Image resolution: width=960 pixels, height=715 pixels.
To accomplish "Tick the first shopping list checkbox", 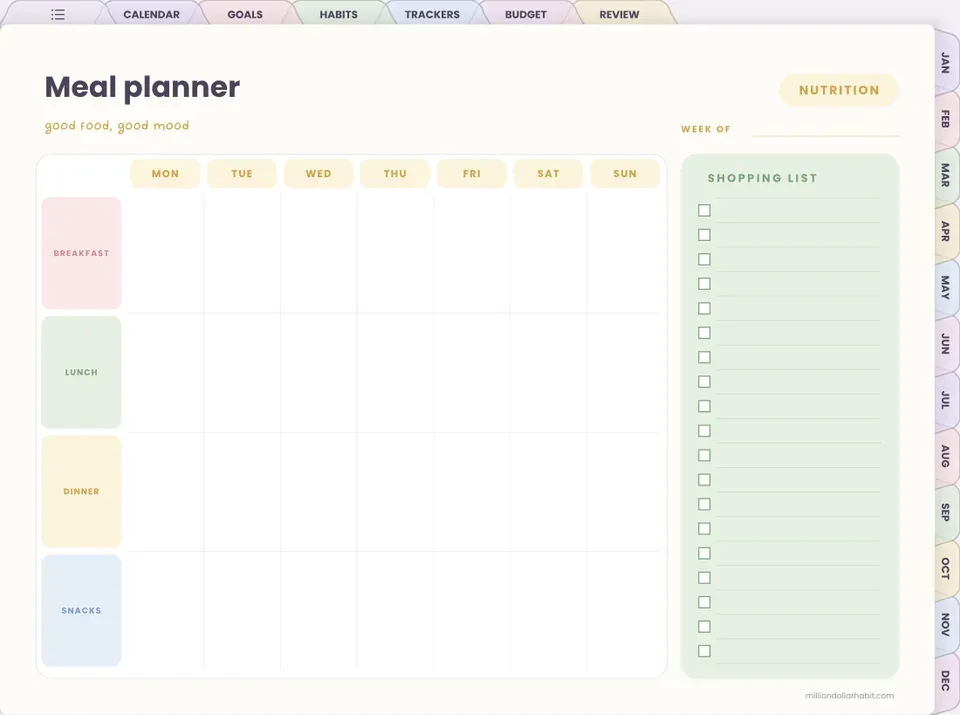I will pyautogui.click(x=705, y=211).
